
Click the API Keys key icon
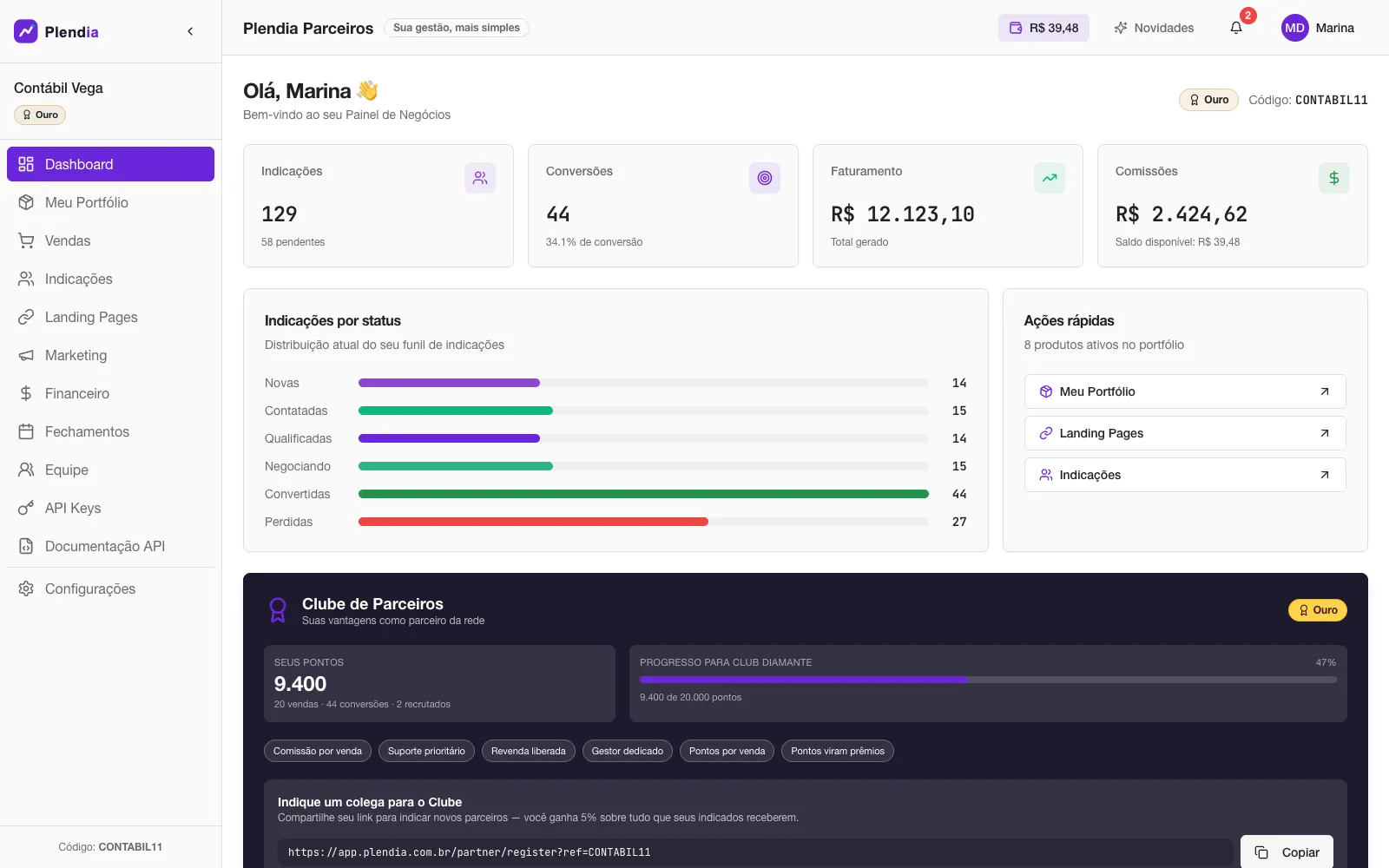(x=26, y=508)
